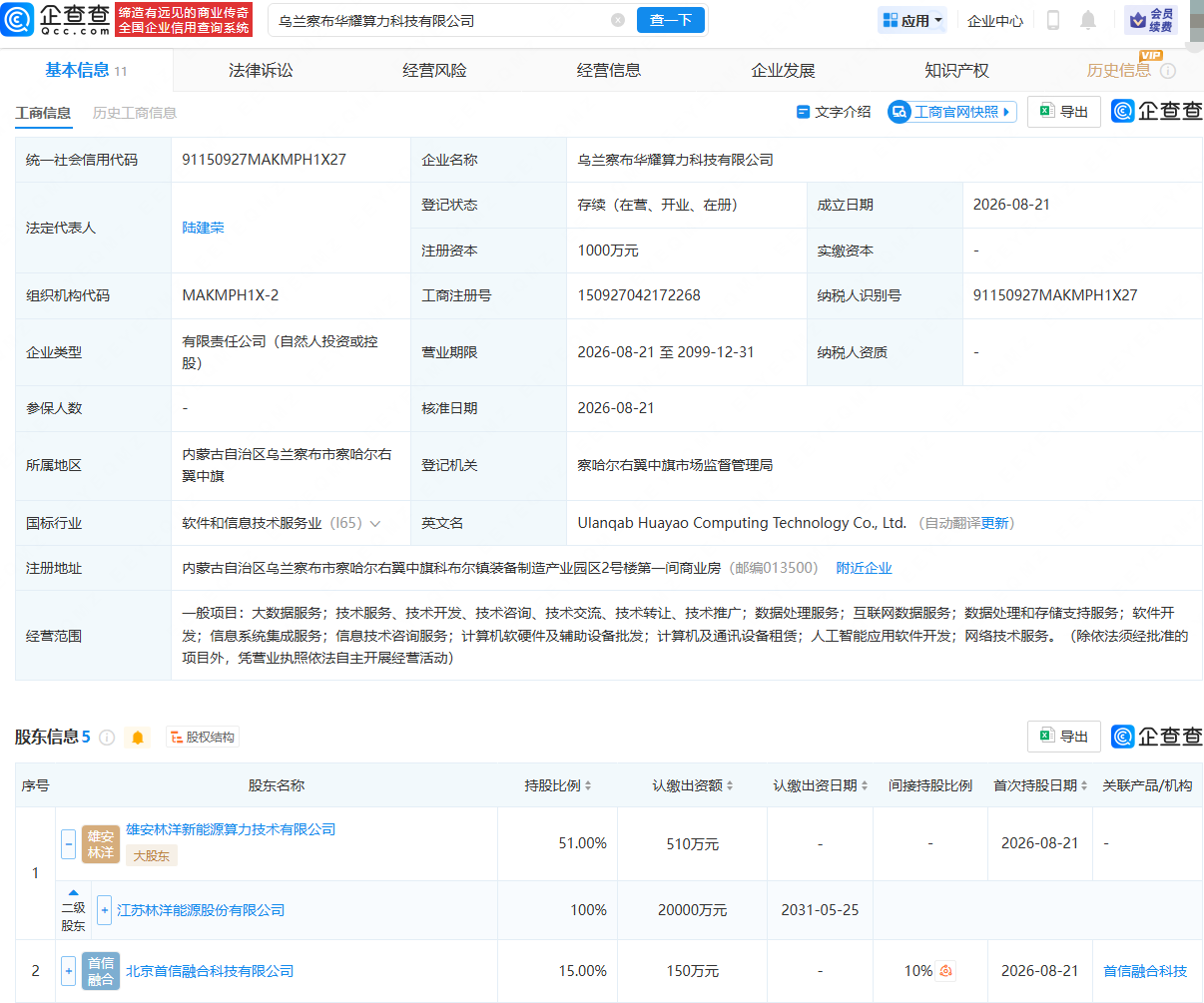This screenshot has height=1003, width=1204.
Task: Click the 查一下 search button
Action: coord(671,20)
